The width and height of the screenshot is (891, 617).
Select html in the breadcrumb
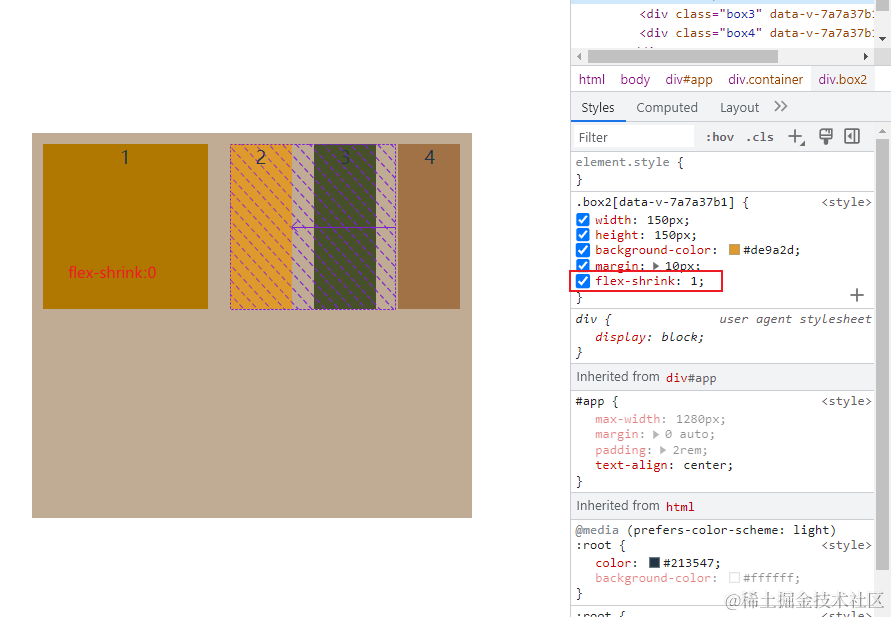(592, 80)
